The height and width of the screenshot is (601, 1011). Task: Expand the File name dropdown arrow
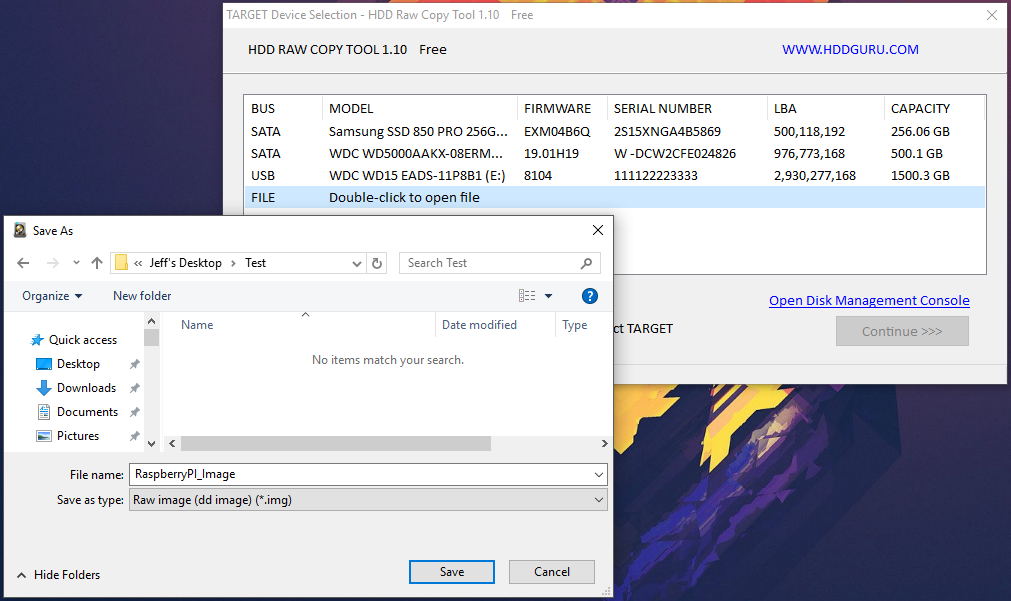(599, 475)
